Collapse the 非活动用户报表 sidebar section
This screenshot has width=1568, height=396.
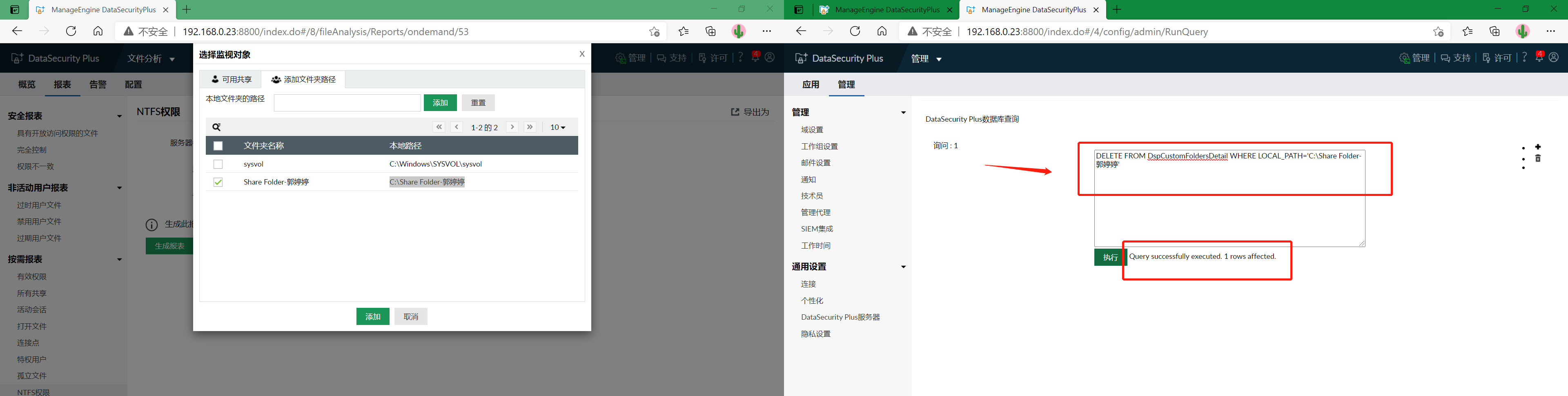119,188
